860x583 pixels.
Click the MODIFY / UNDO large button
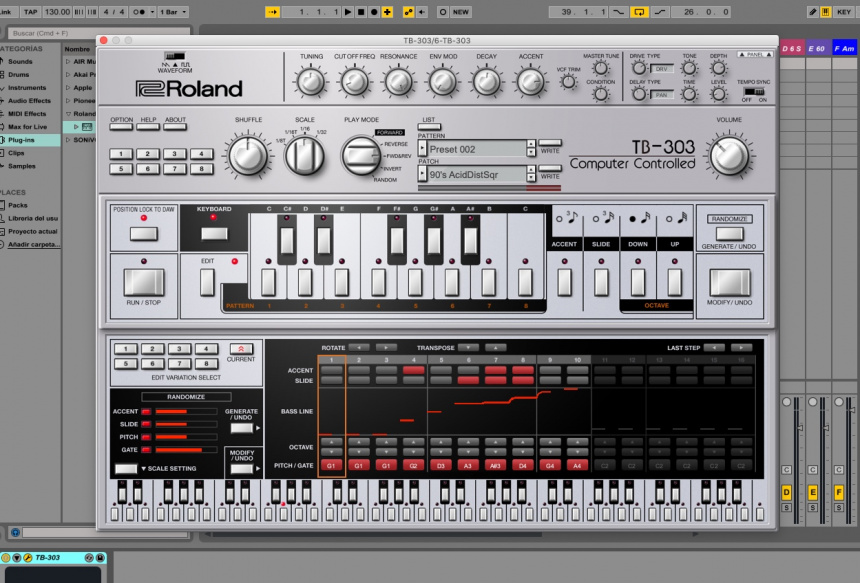click(x=729, y=282)
